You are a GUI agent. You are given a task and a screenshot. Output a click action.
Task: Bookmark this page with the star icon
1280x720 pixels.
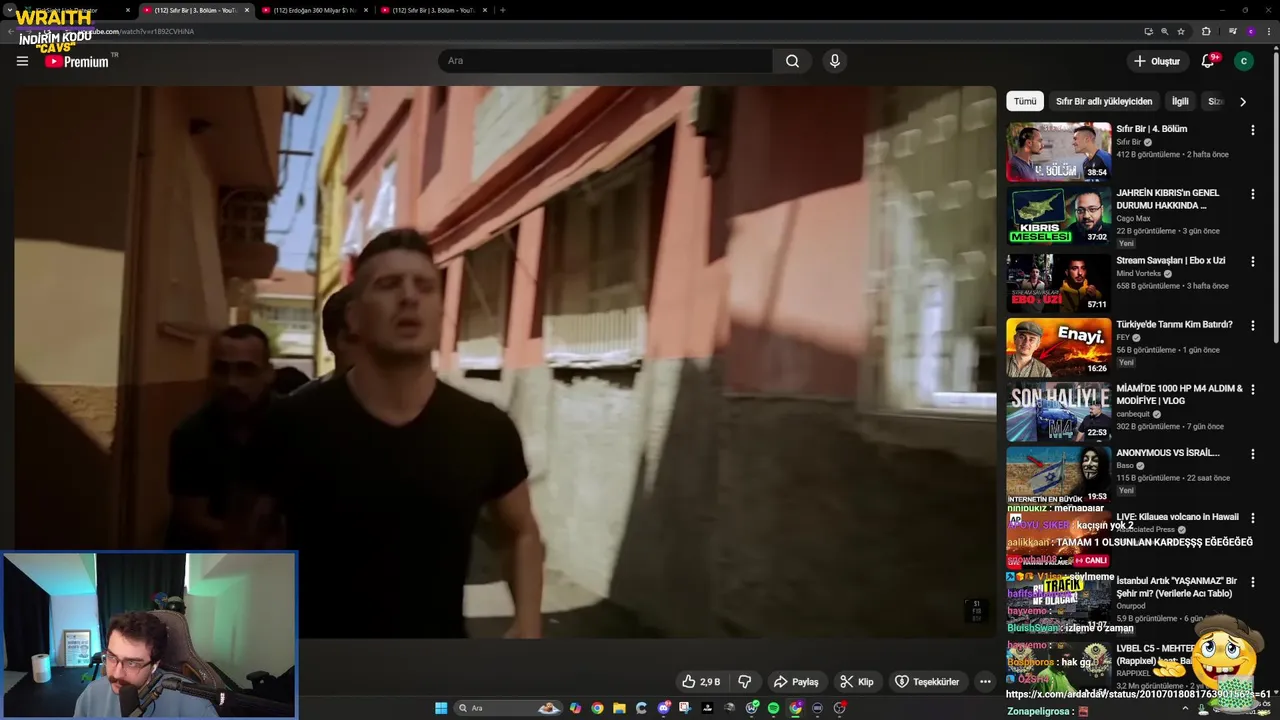pos(1181,31)
